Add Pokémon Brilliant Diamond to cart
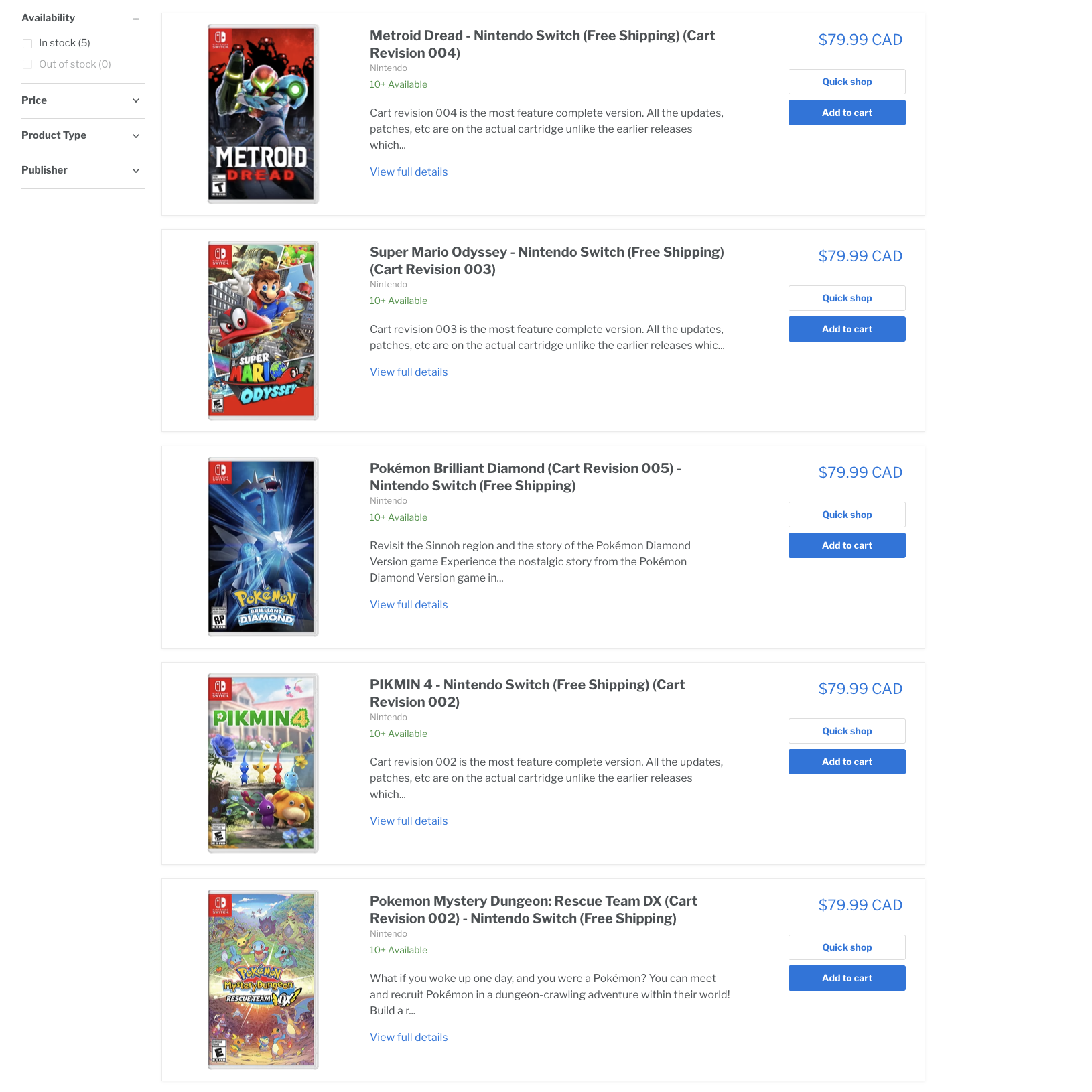The width and height of the screenshot is (1092, 1092). 847,545
